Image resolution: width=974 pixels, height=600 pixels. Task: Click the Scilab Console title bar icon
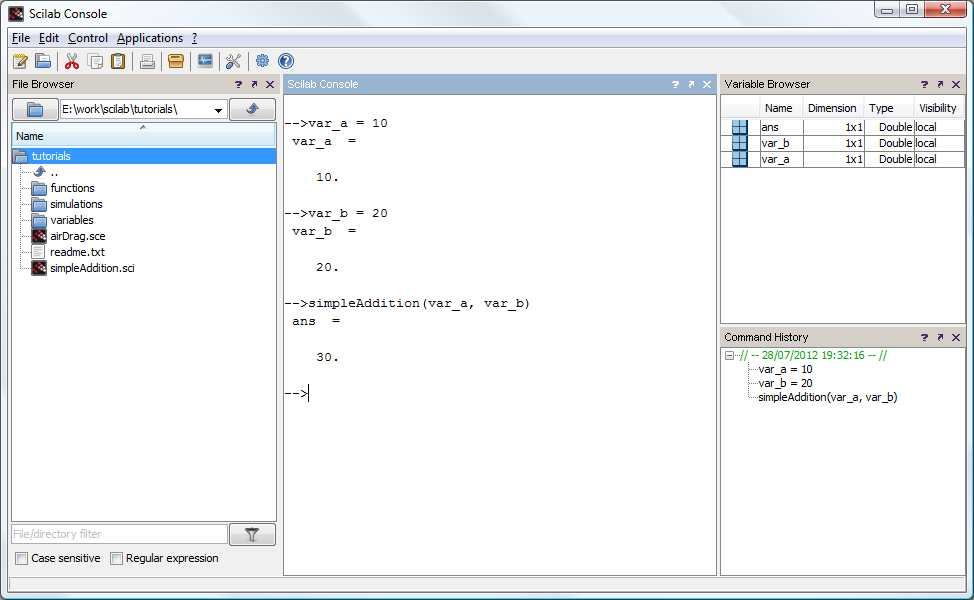click(16, 14)
